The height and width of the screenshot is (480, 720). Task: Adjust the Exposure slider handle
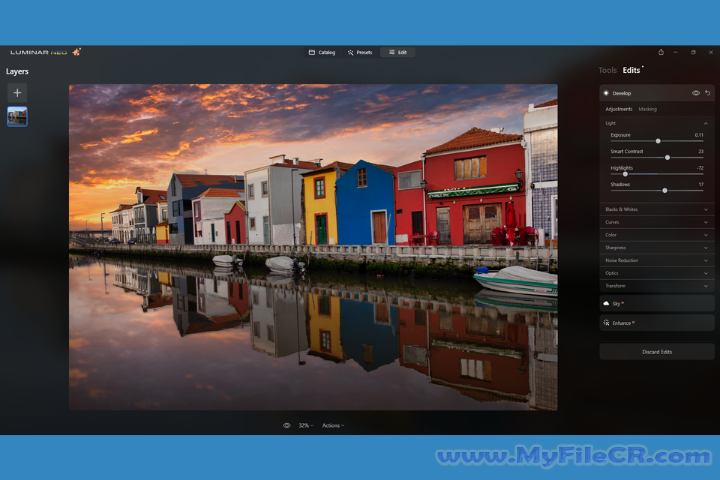(658, 141)
